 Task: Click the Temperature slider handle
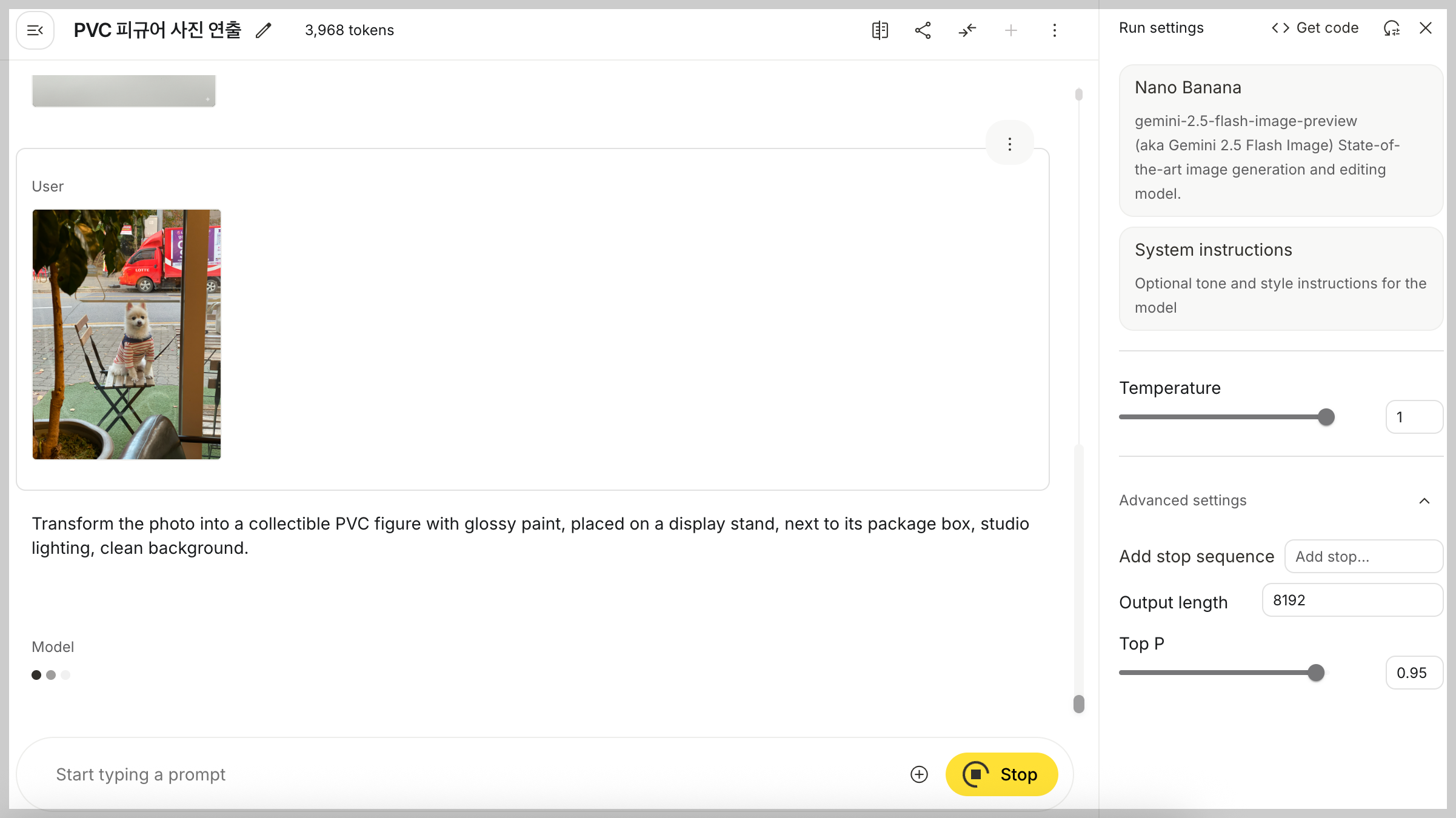click(x=1326, y=417)
